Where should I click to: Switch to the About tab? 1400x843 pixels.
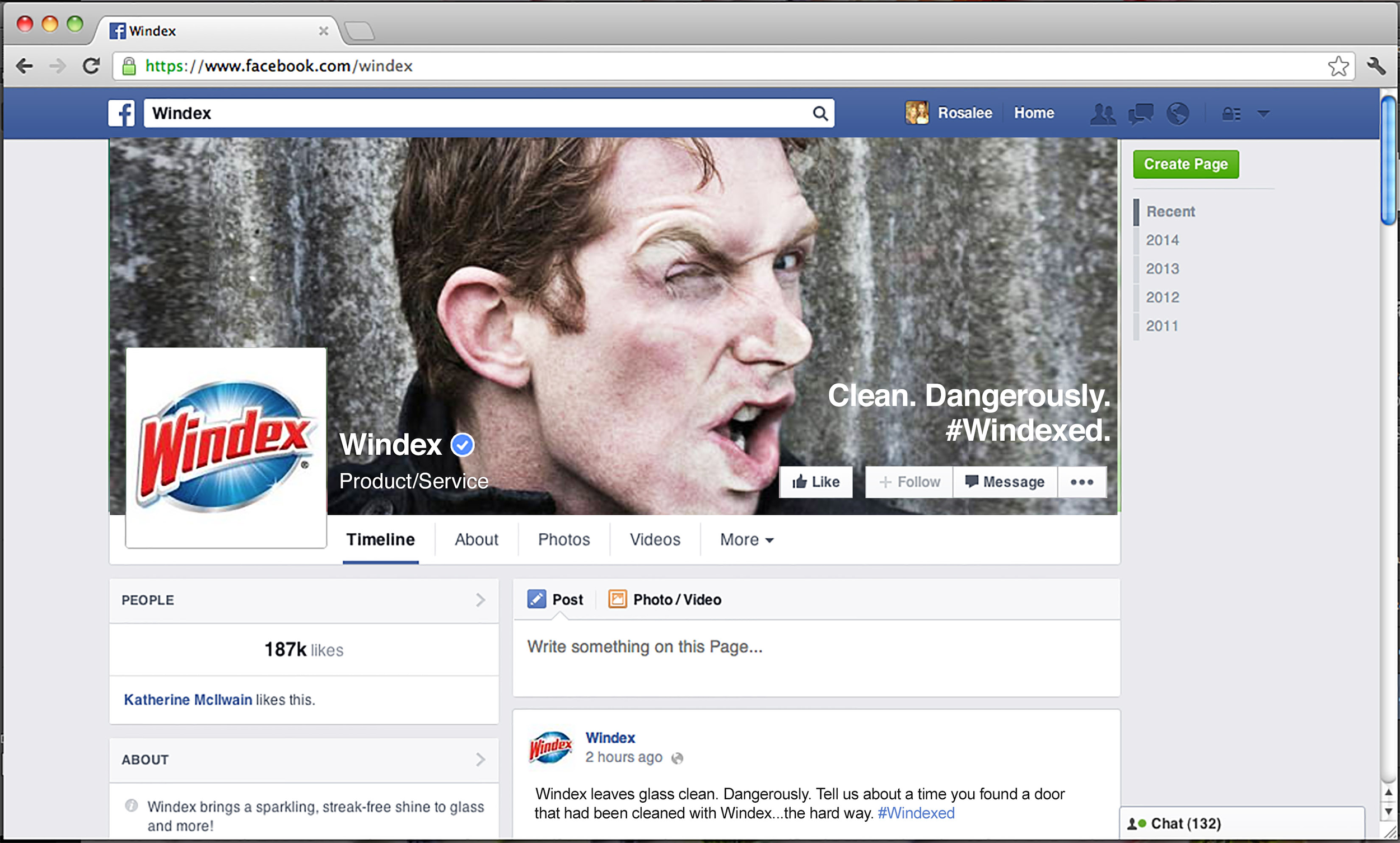coord(477,539)
